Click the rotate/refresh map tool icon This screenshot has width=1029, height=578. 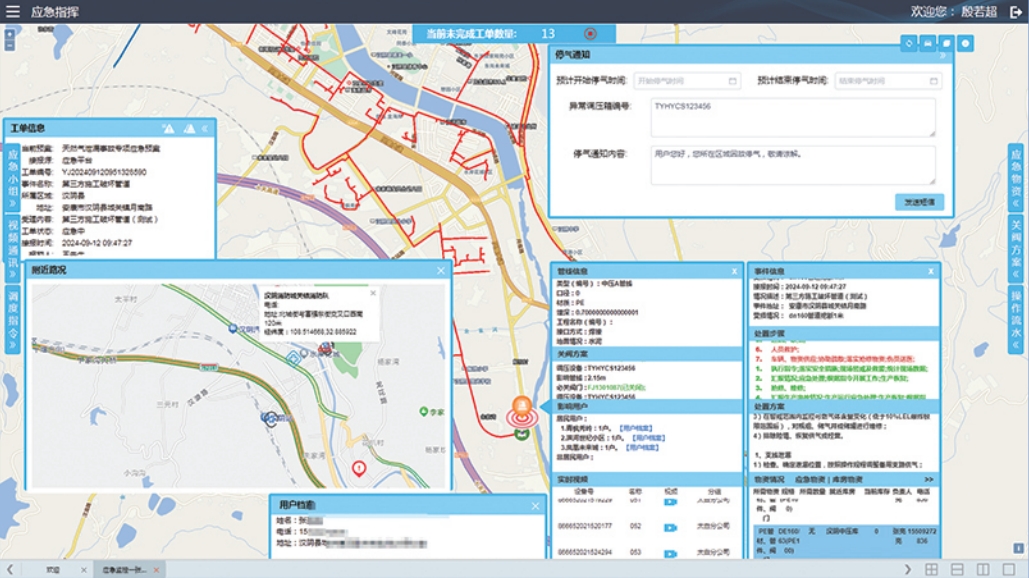[x=909, y=43]
